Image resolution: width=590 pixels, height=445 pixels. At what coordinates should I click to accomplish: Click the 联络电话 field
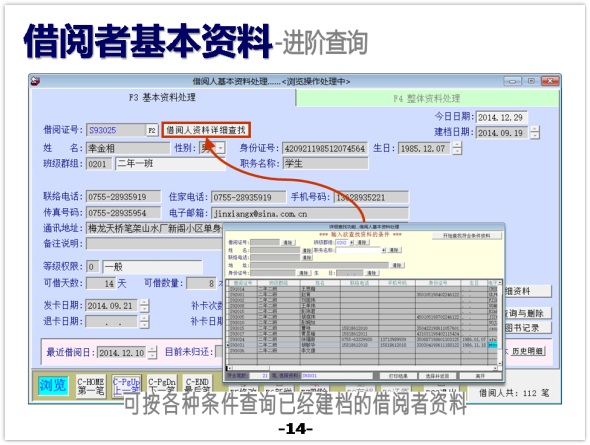coord(123,197)
